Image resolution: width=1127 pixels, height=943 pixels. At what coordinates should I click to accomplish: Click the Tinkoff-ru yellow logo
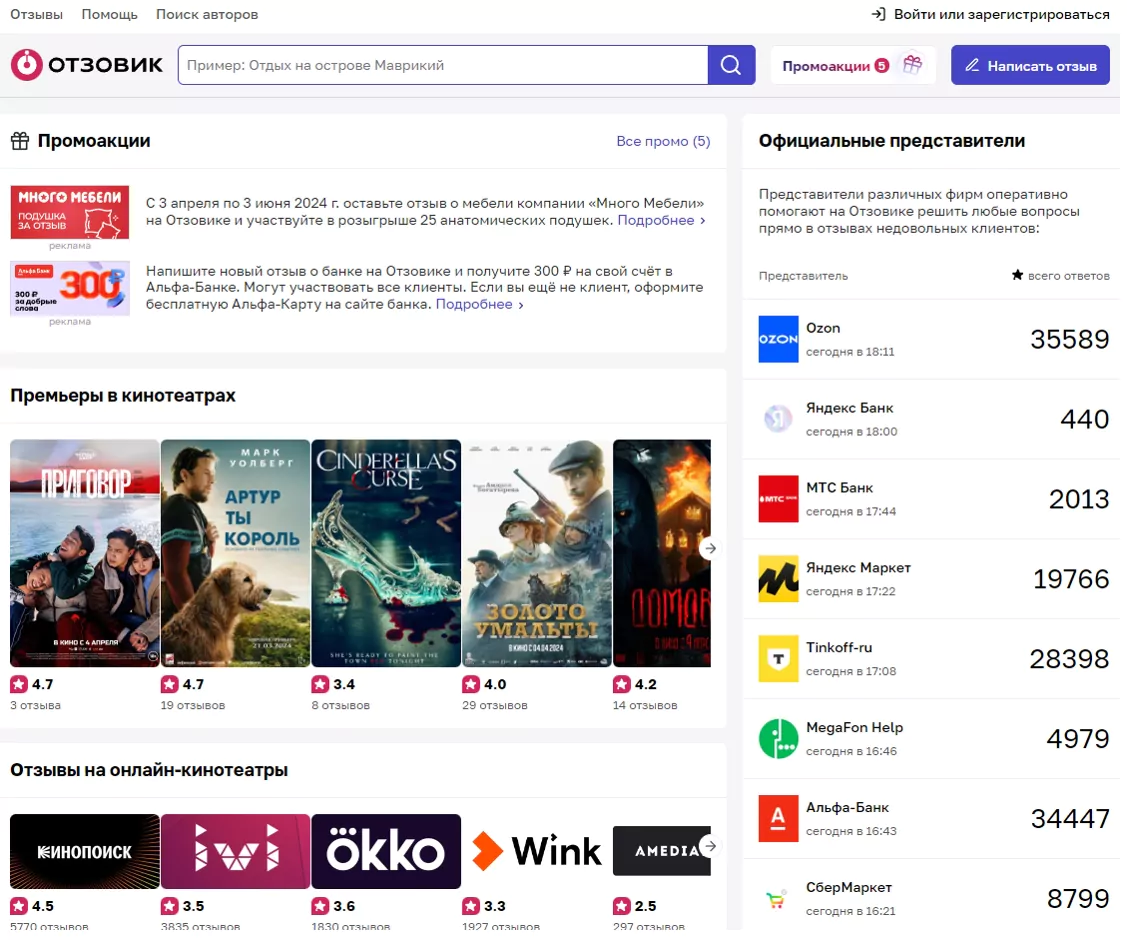[x=783, y=663]
